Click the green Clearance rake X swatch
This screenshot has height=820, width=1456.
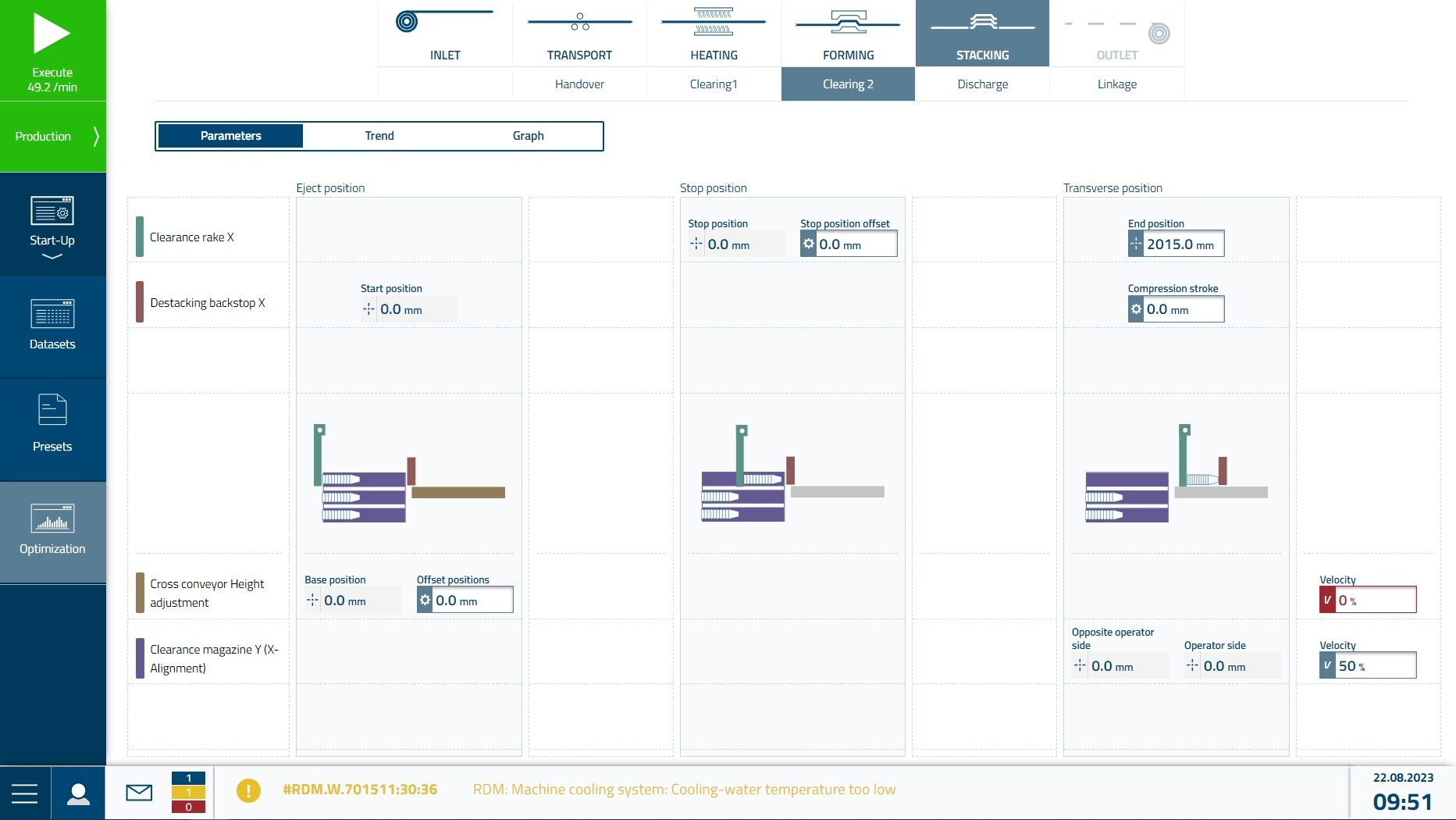click(x=140, y=237)
